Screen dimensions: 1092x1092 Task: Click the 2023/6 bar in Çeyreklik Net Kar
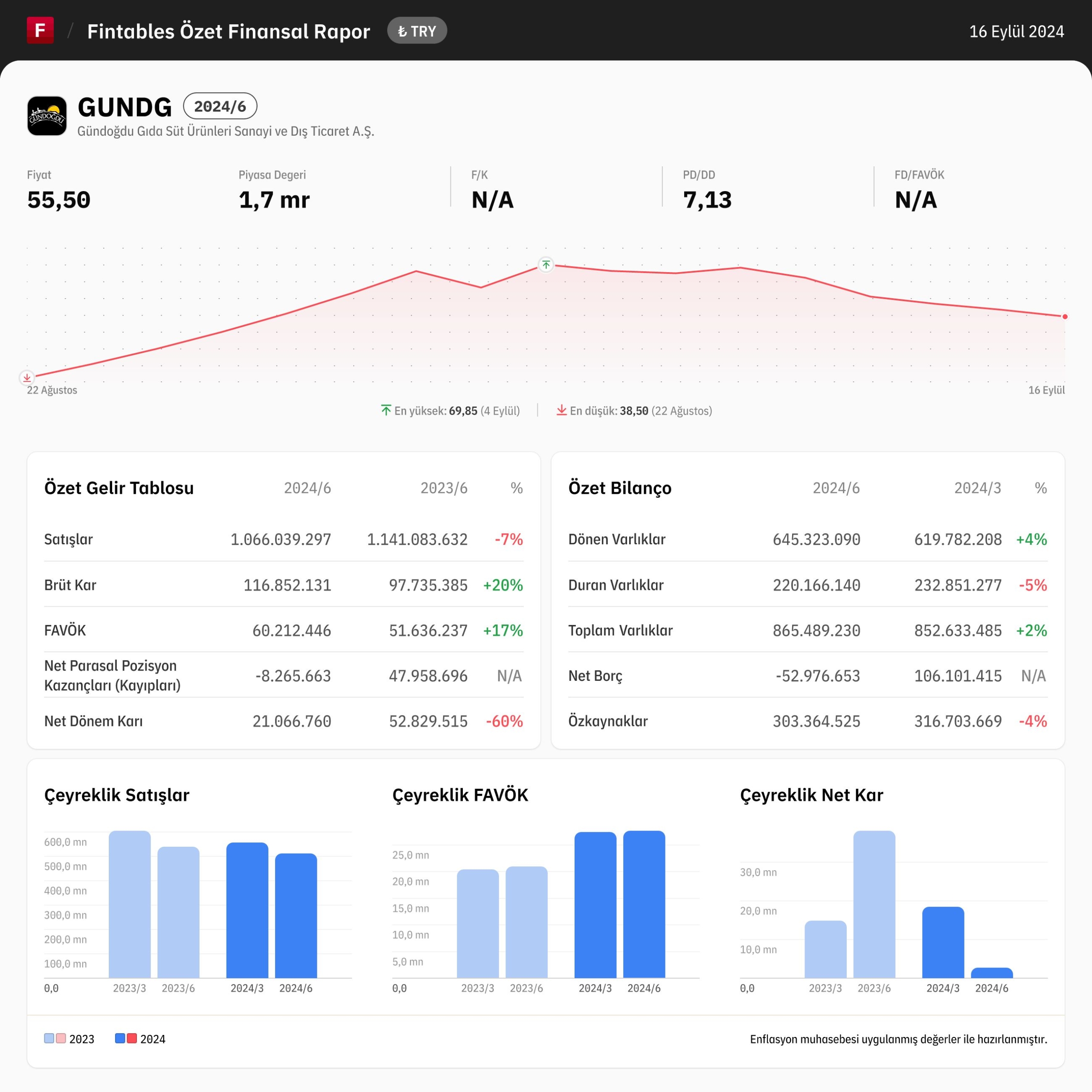point(874,904)
